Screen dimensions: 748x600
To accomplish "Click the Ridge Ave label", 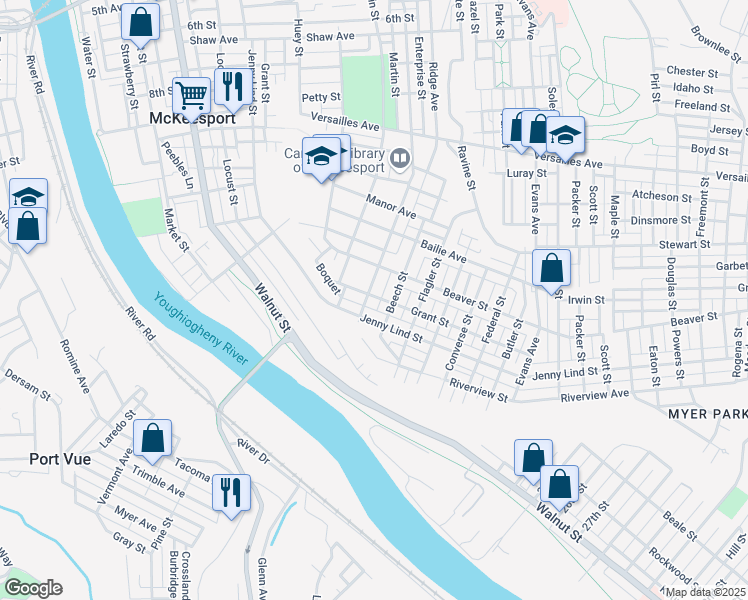I will coord(433,87).
